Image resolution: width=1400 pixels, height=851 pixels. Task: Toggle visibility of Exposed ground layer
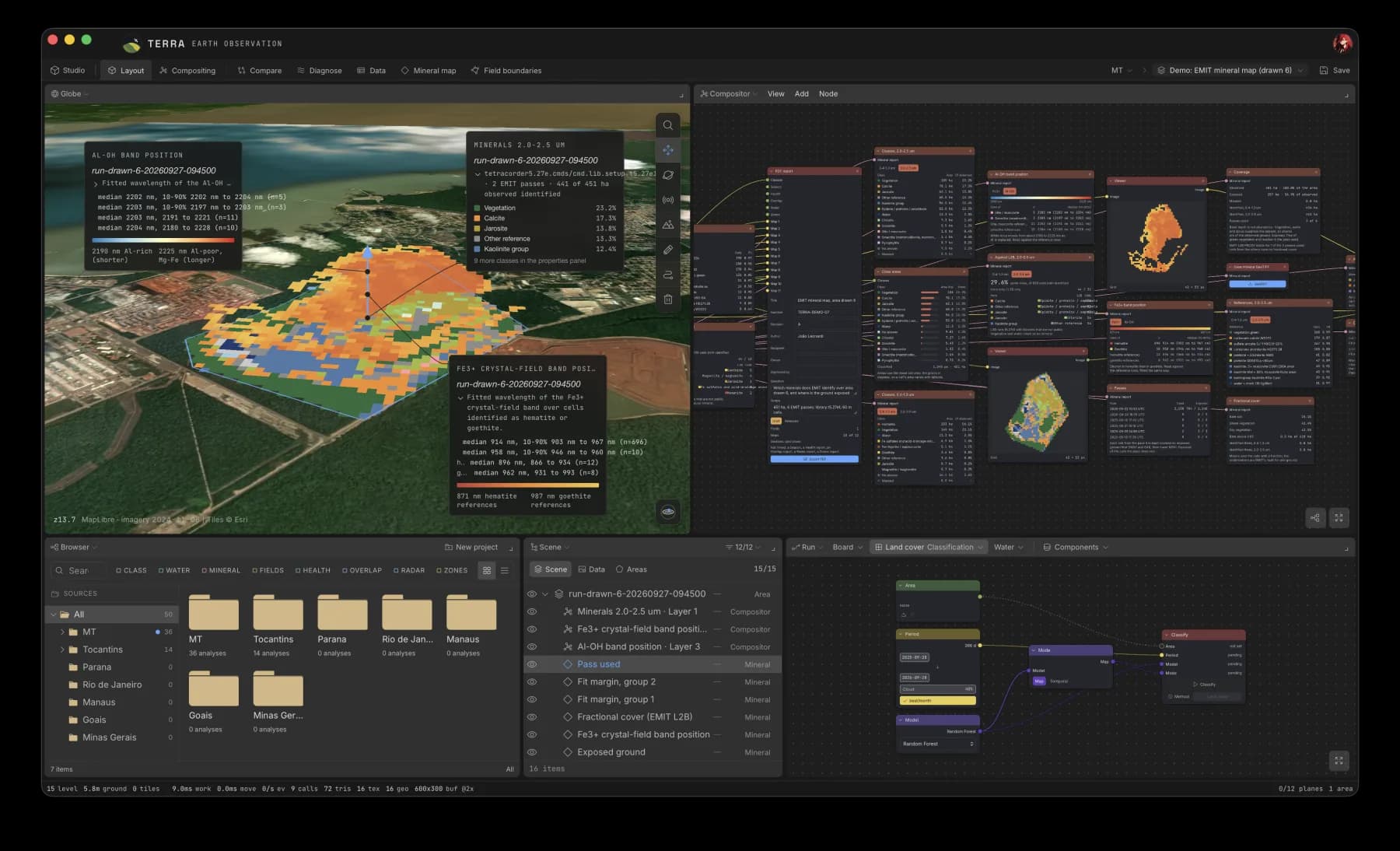[532, 752]
